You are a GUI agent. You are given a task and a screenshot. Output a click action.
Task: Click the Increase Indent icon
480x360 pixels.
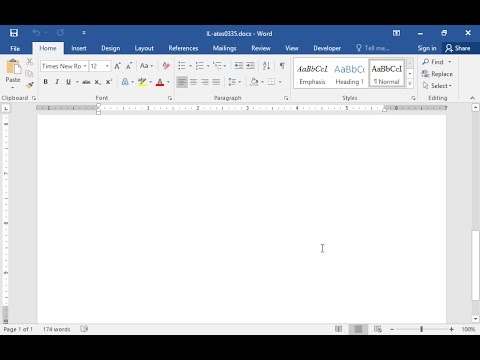click(x=250, y=66)
